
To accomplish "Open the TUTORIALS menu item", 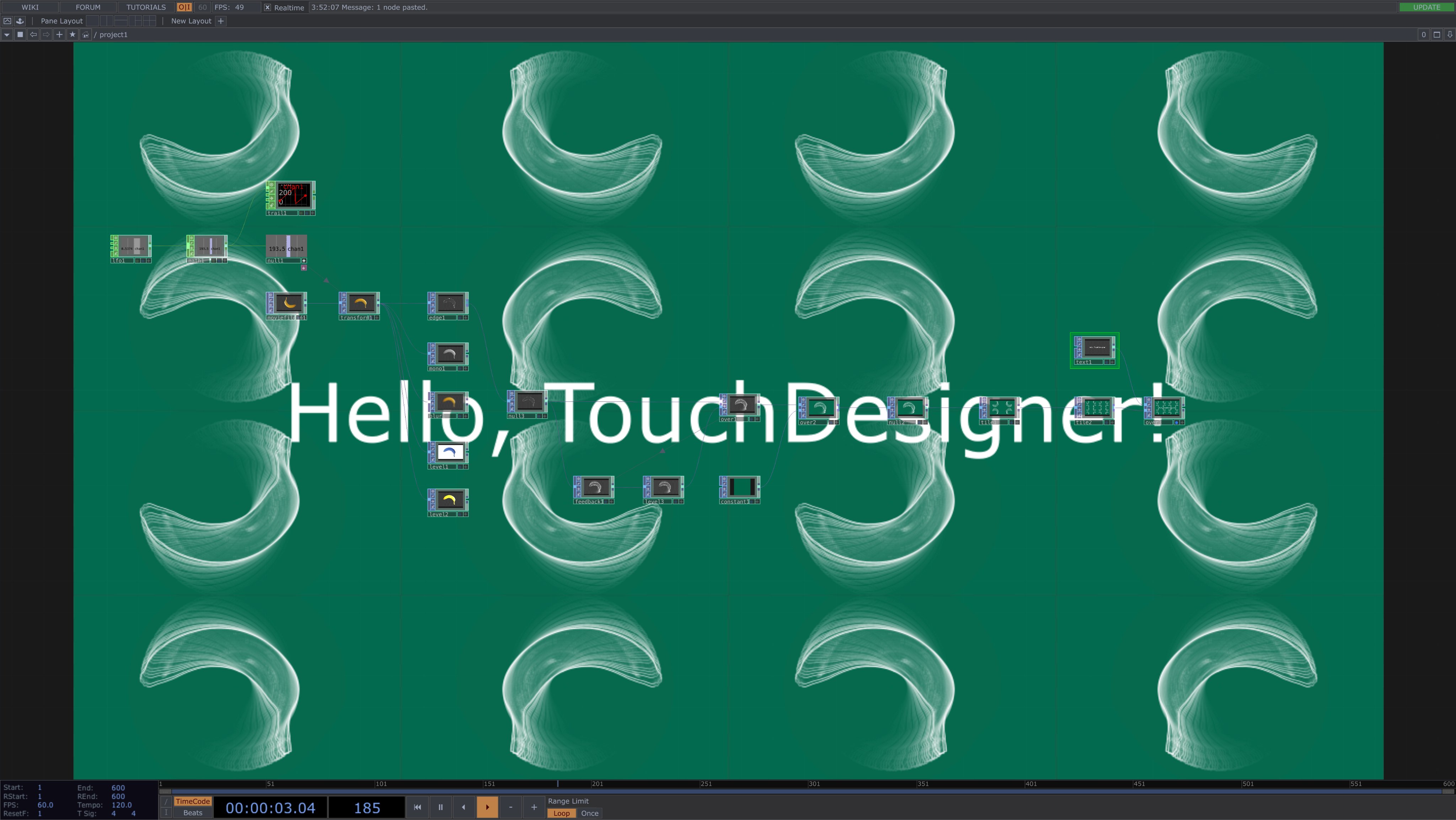I will [x=146, y=7].
